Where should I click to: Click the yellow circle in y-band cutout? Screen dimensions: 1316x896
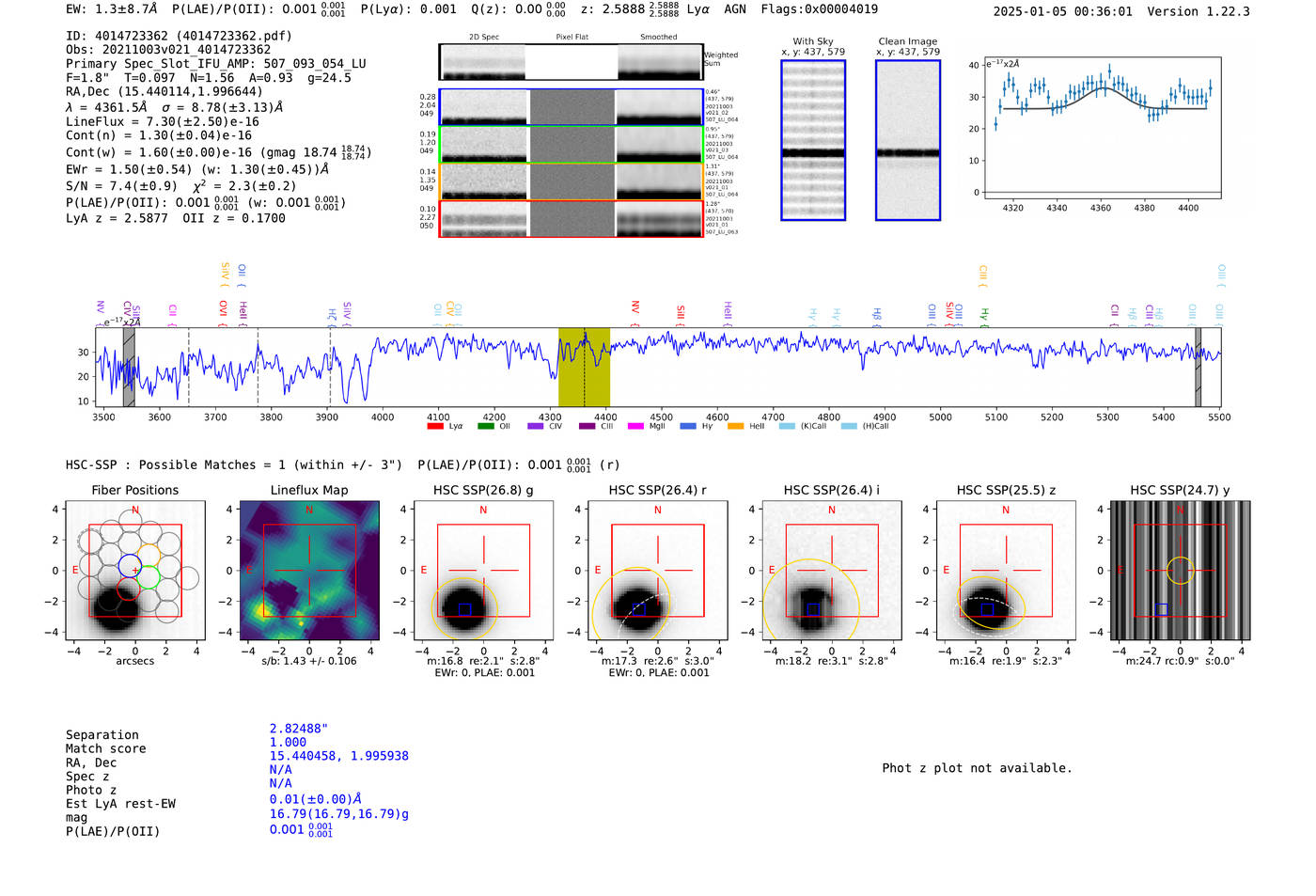pos(1180,570)
